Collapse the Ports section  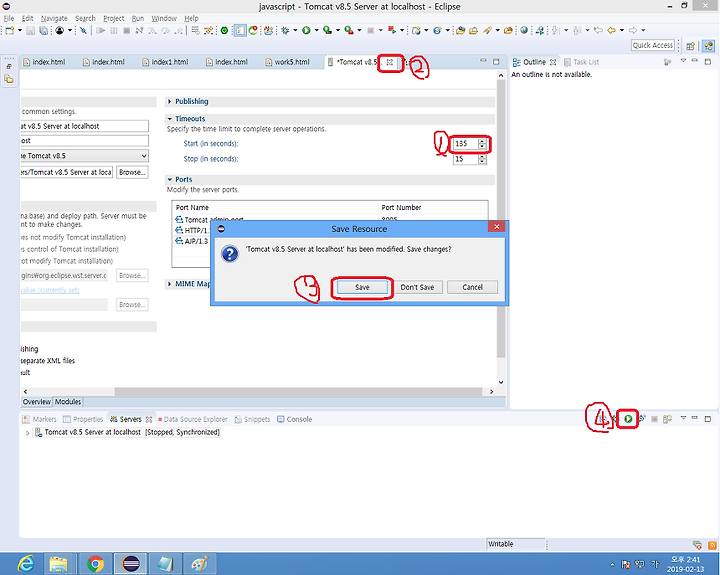click(169, 180)
